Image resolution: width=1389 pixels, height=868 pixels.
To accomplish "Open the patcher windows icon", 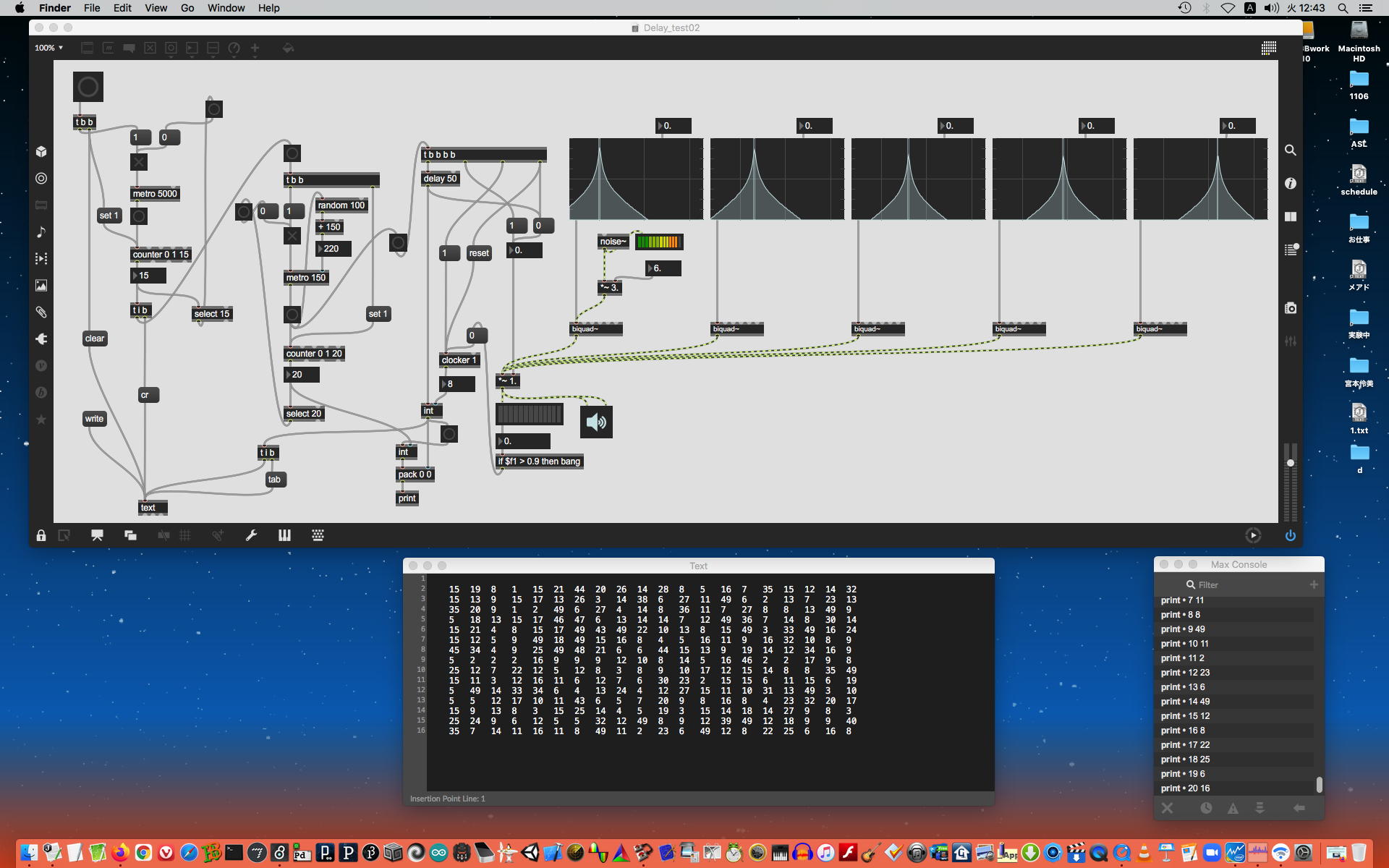I will coord(130,535).
